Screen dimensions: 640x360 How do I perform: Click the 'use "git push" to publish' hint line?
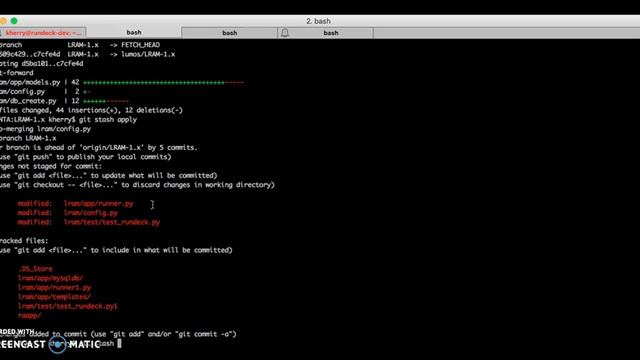(x=86, y=157)
